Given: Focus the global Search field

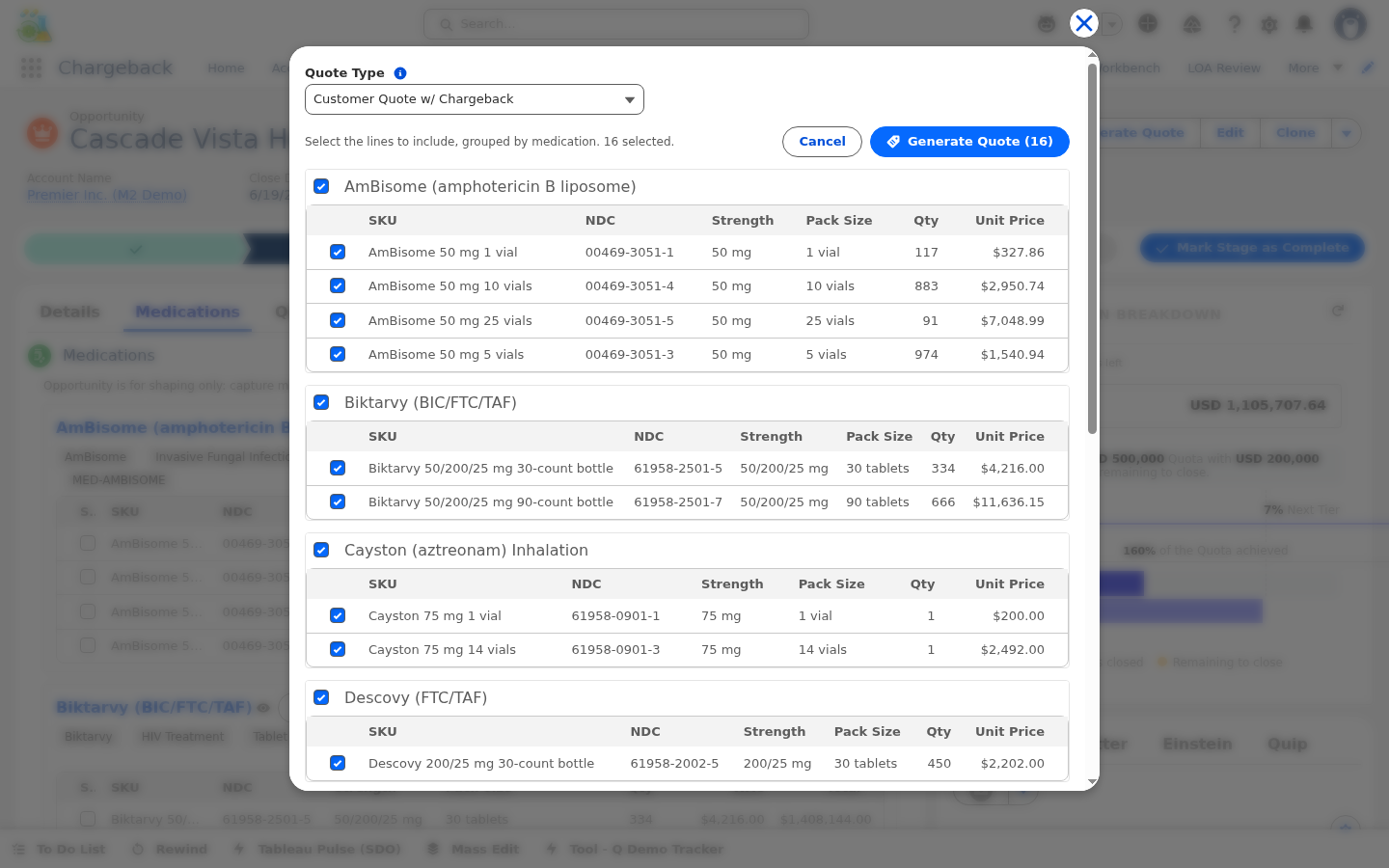Looking at the screenshot, I should click(616, 24).
